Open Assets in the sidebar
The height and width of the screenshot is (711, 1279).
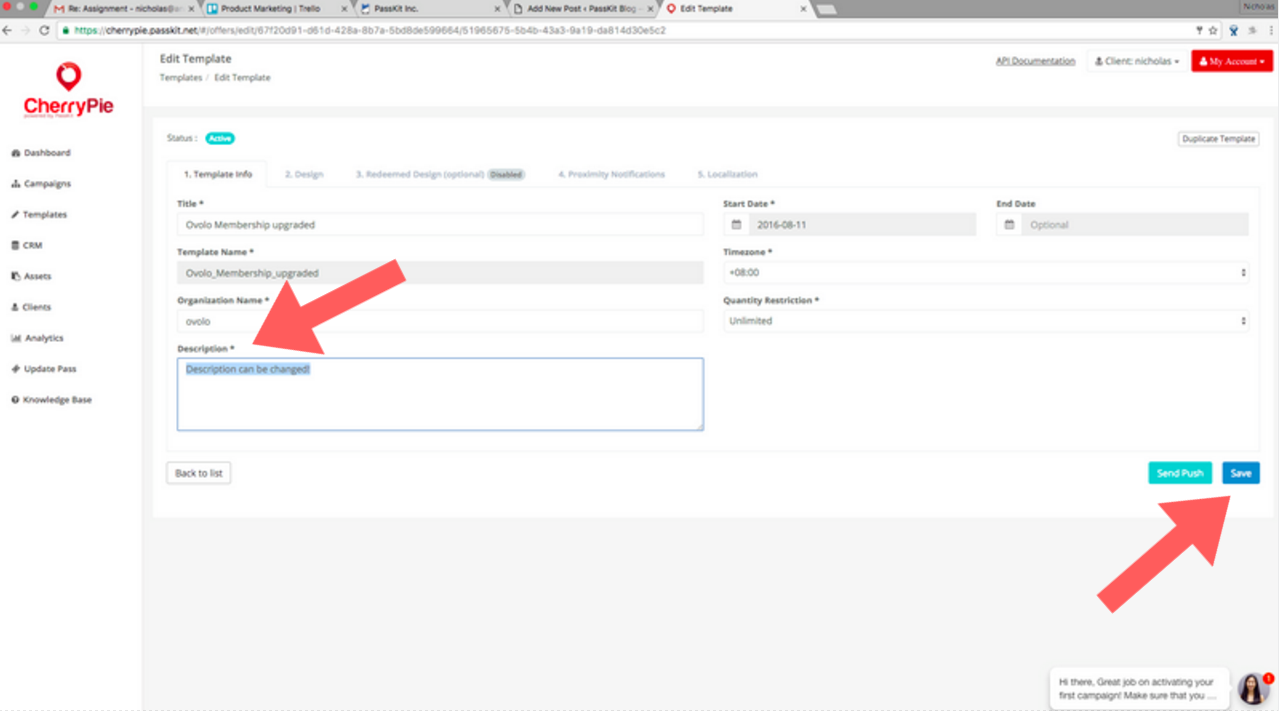31,276
